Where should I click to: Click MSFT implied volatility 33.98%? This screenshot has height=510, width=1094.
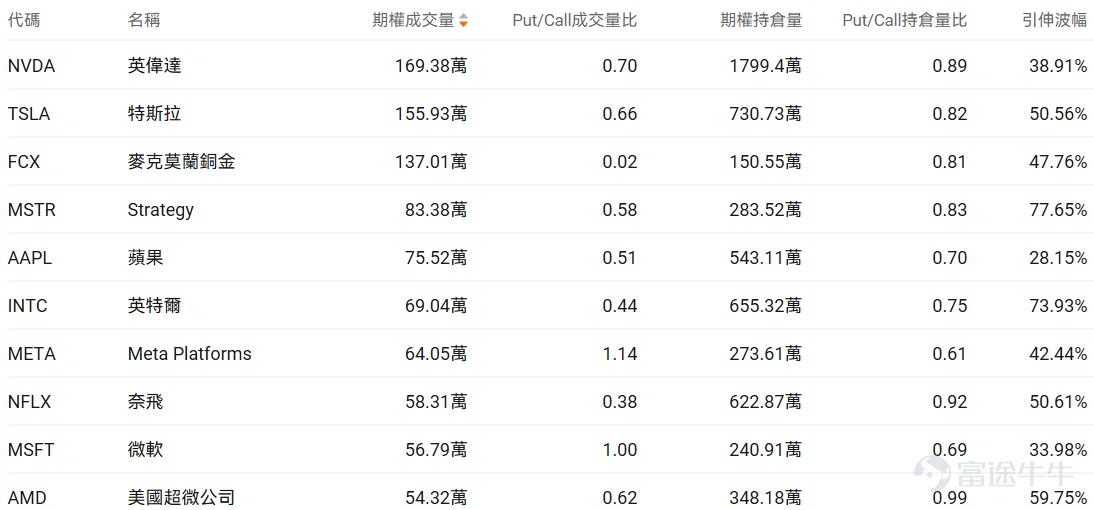coord(1058,450)
